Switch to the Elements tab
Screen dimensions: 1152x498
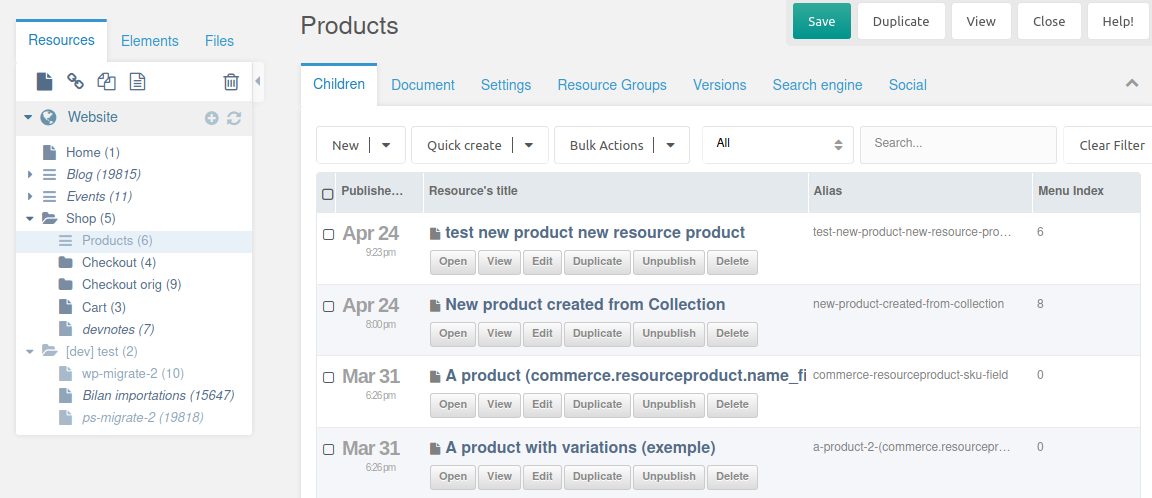tap(150, 41)
